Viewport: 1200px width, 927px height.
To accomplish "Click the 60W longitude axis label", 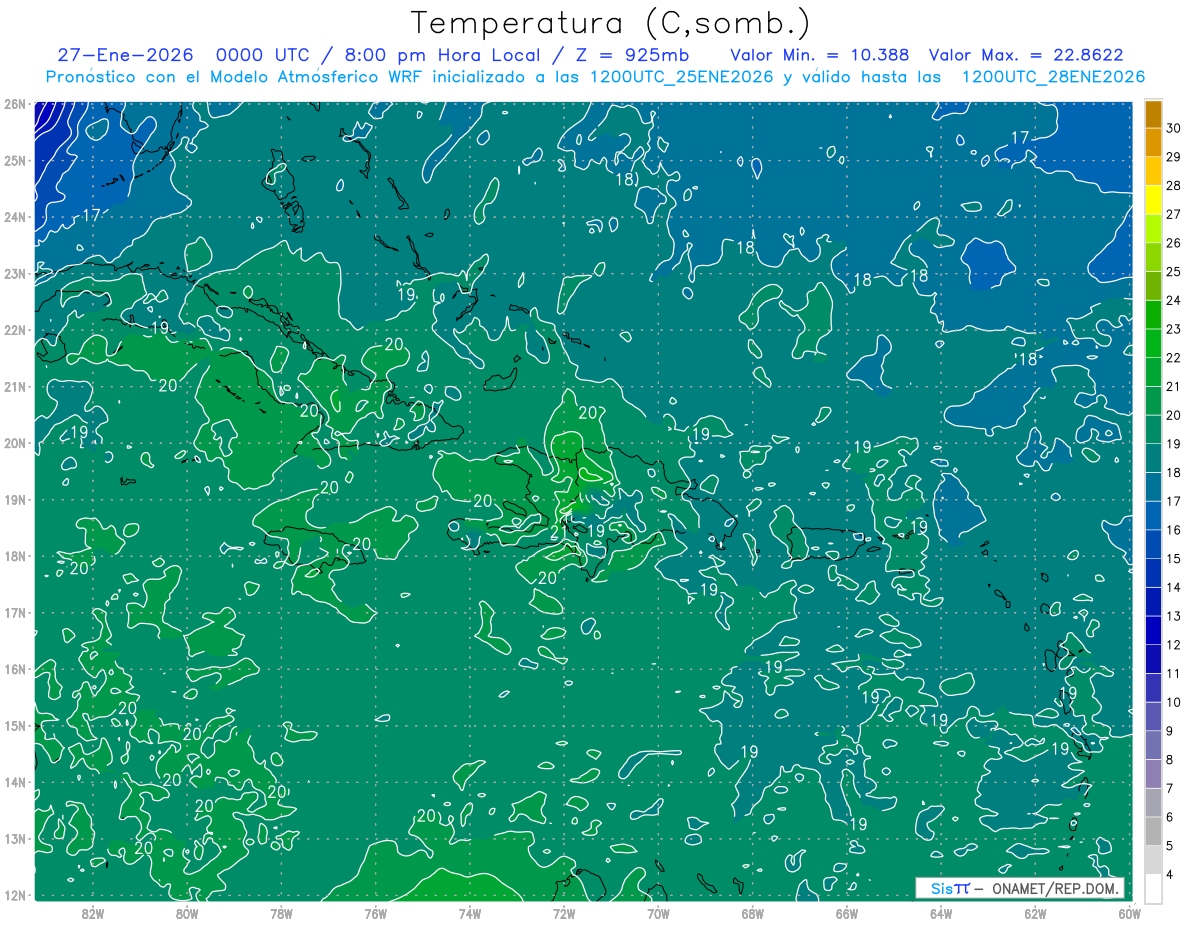I will click(1129, 913).
